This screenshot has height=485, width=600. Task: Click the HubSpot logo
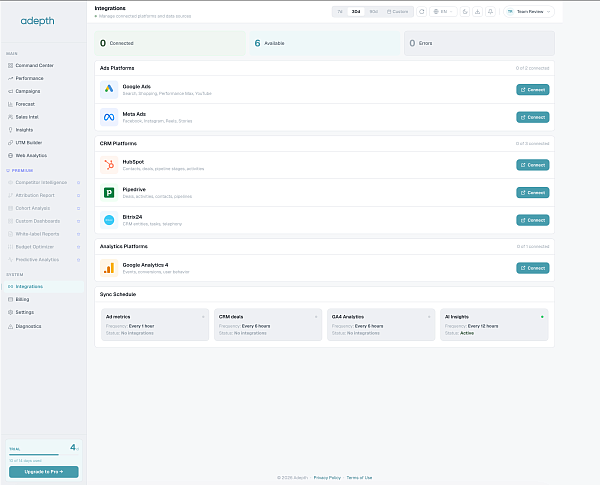(109, 165)
